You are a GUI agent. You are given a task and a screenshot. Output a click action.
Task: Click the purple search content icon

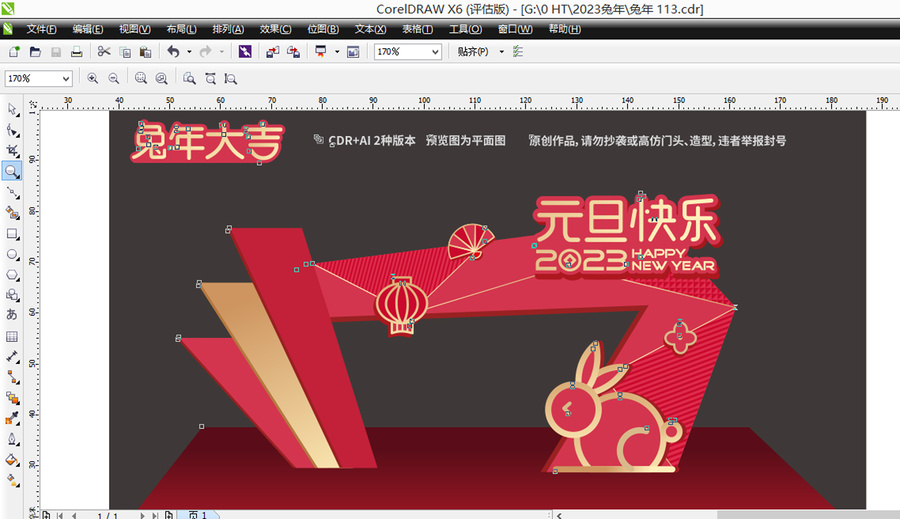pos(245,52)
